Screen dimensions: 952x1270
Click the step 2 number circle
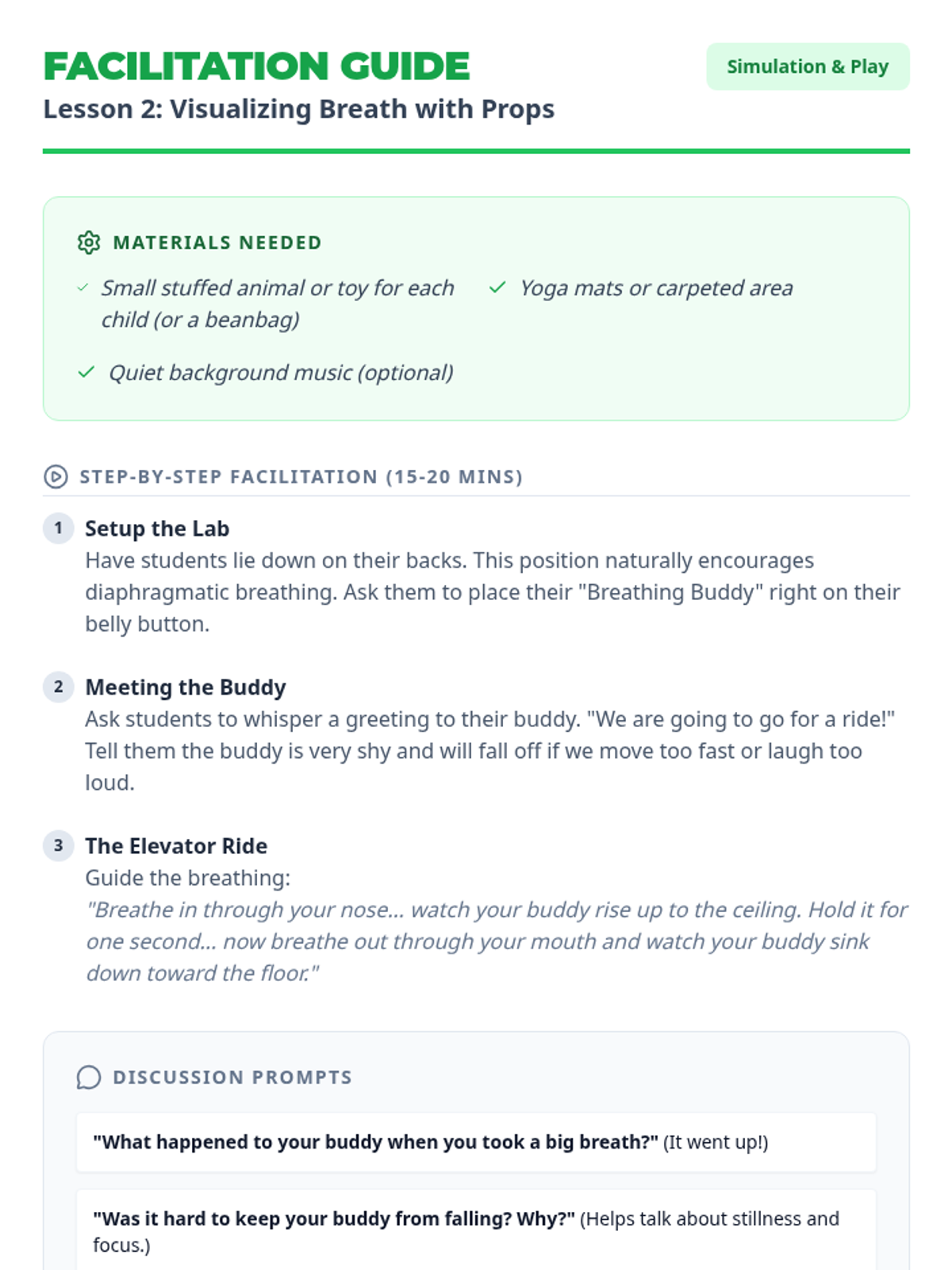pos(58,687)
